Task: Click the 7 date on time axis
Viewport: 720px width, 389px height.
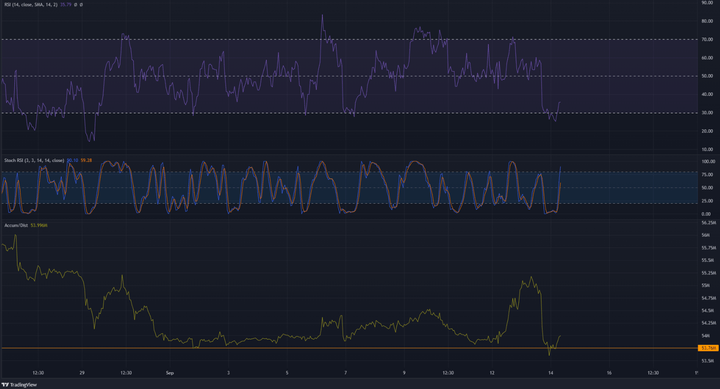Action: coord(345,373)
